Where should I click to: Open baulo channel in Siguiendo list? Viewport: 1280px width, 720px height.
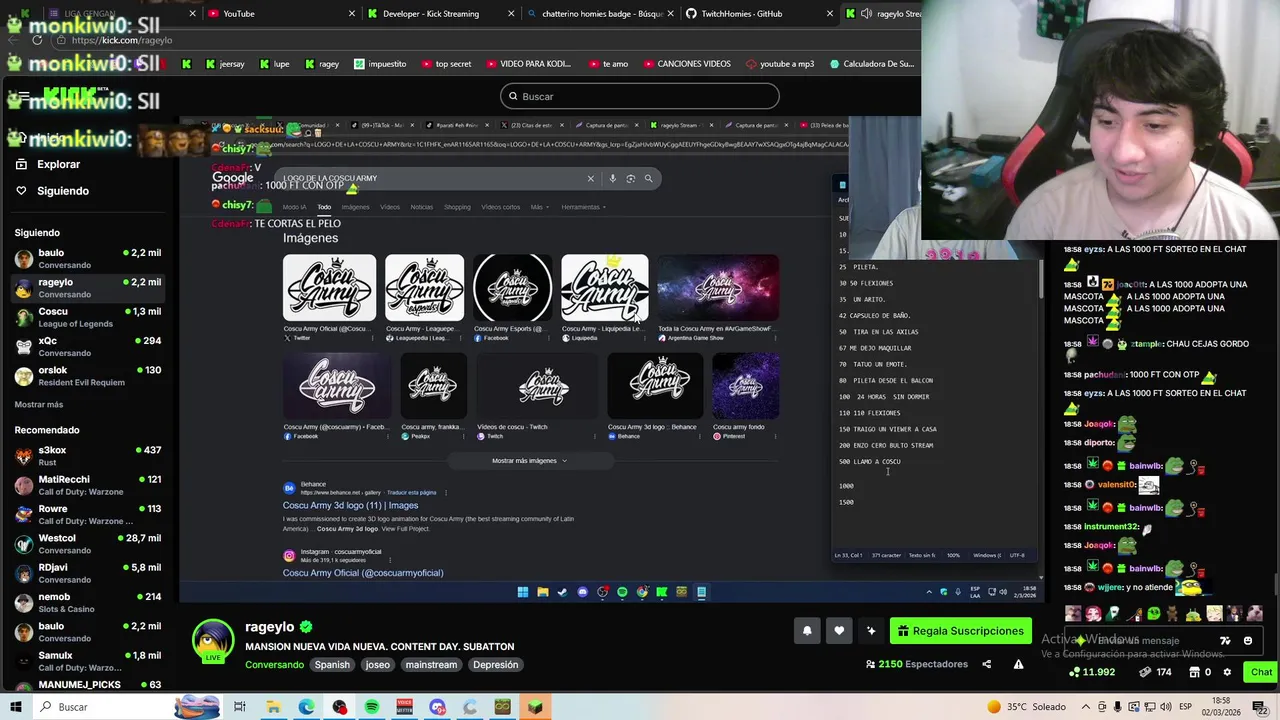pyautogui.click(x=88, y=258)
